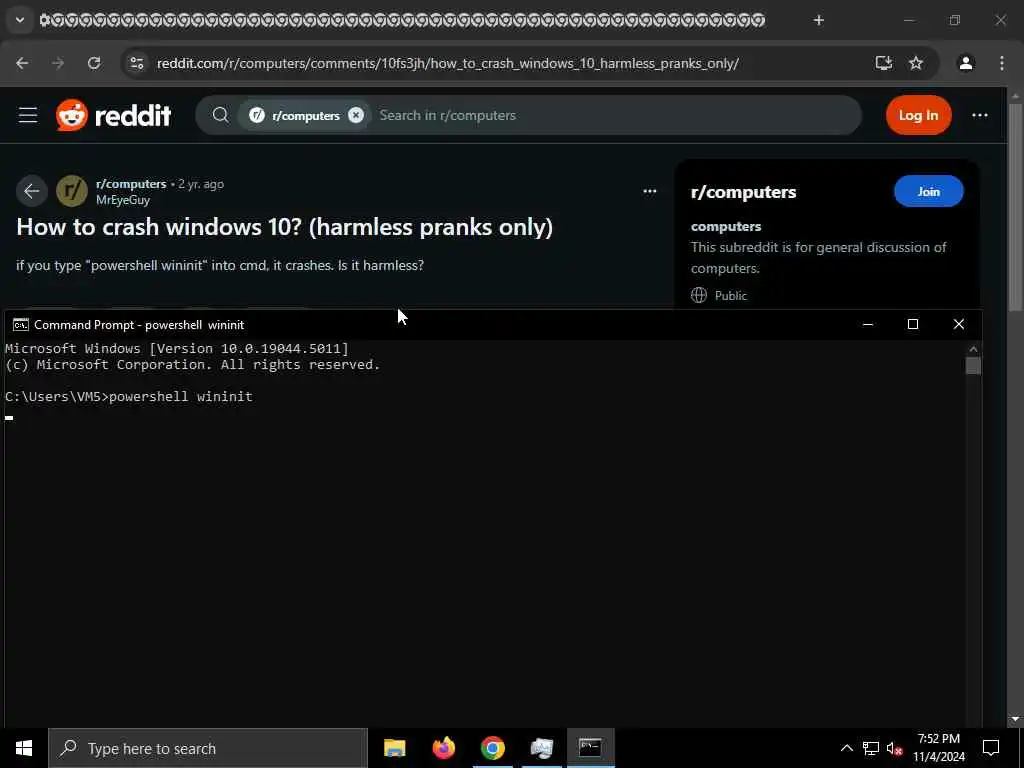The width and height of the screenshot is (1024, 768).
Task: Open Chrome three-dot menu
Action: click(1002, 63)
